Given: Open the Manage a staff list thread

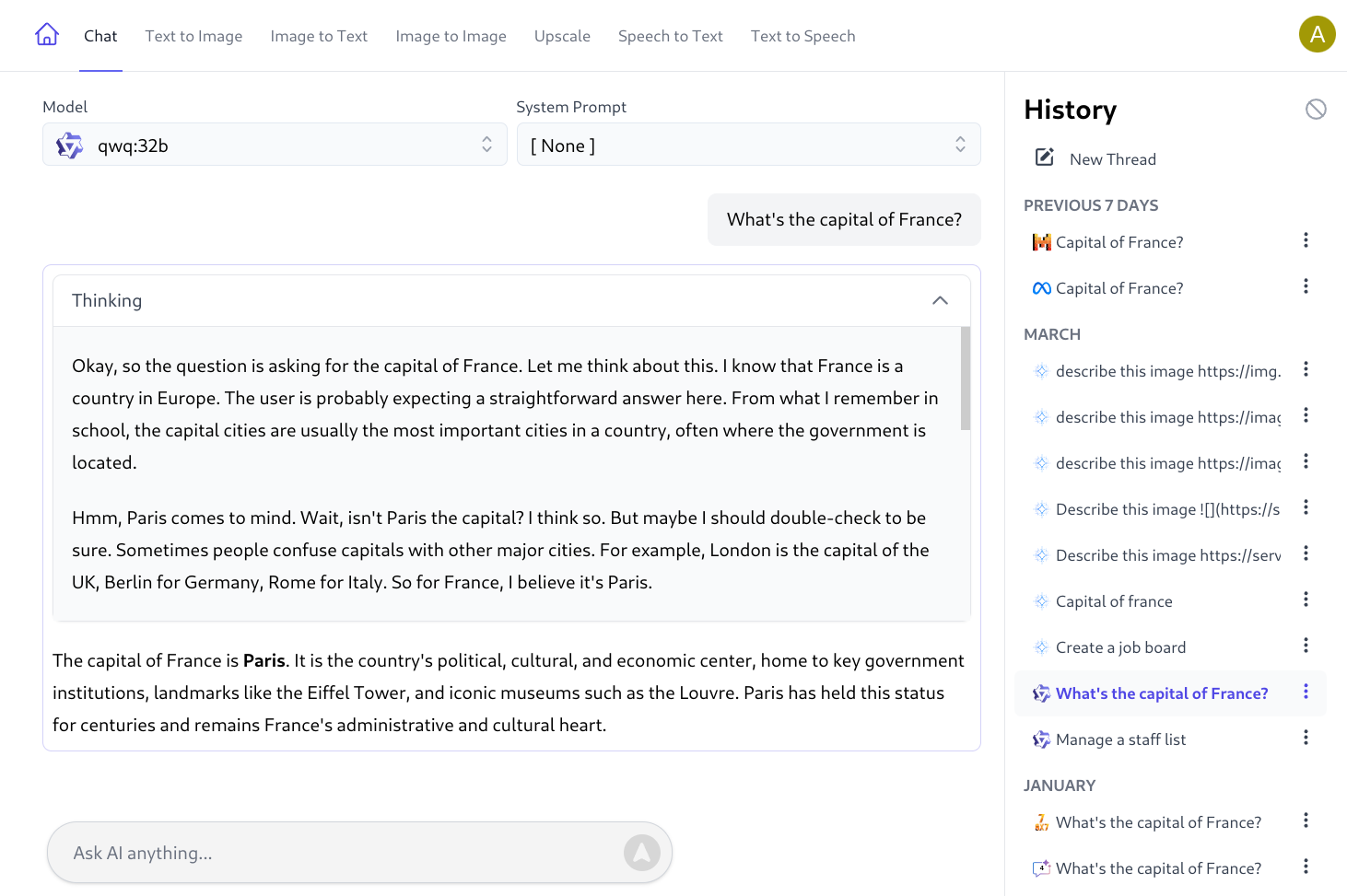Looking at the screenshot, I should 1120,739.
